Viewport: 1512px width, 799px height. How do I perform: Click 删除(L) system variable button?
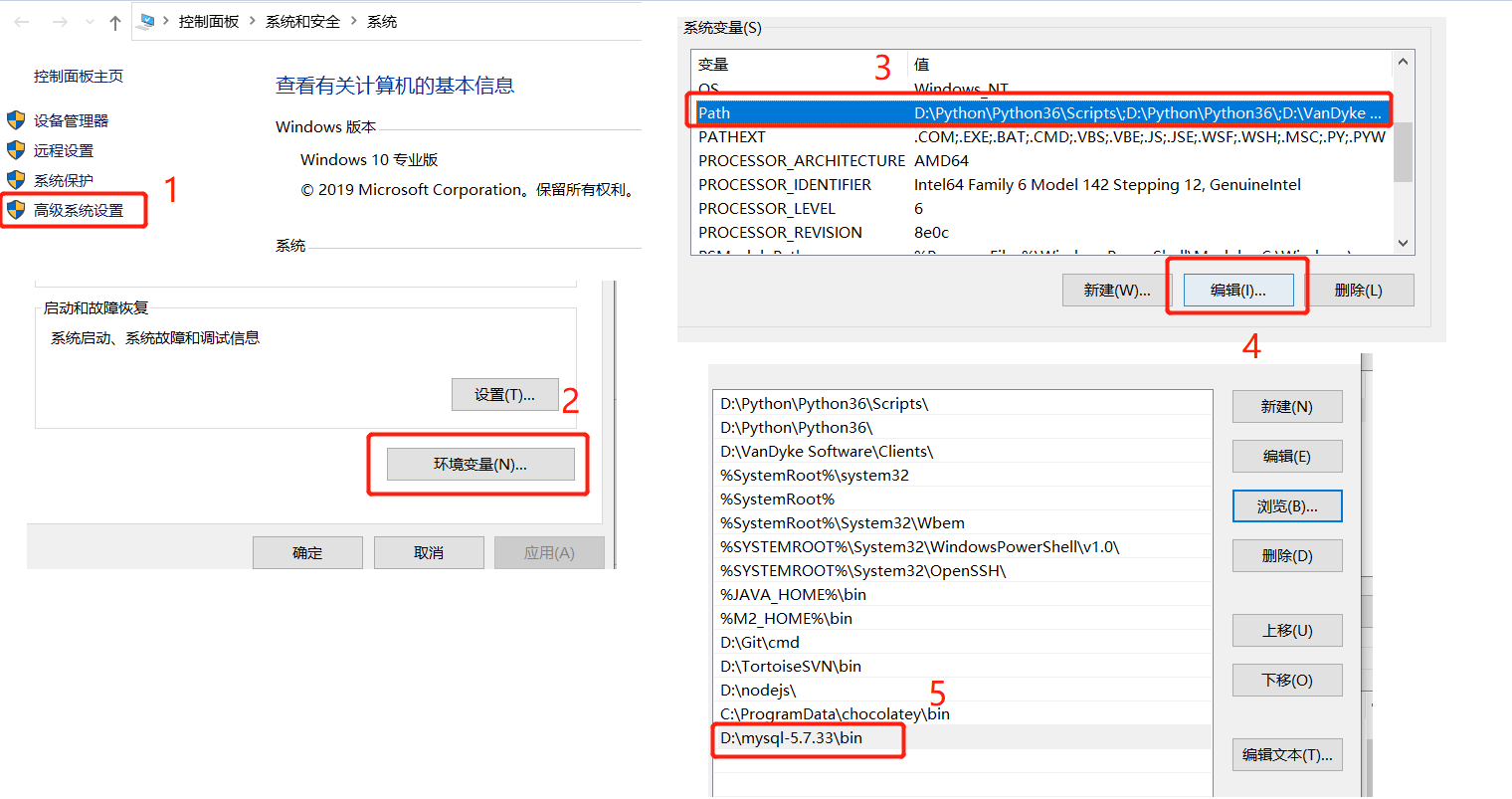point(1359,291)
